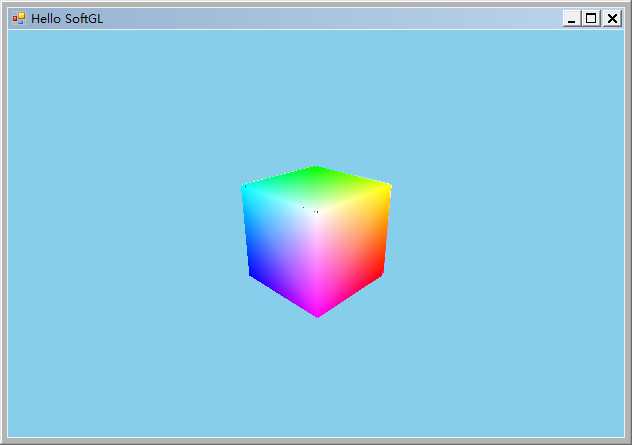Maximize the Hello SoftGL window
This screenshot has width=632, height=445.
(591, 19)
